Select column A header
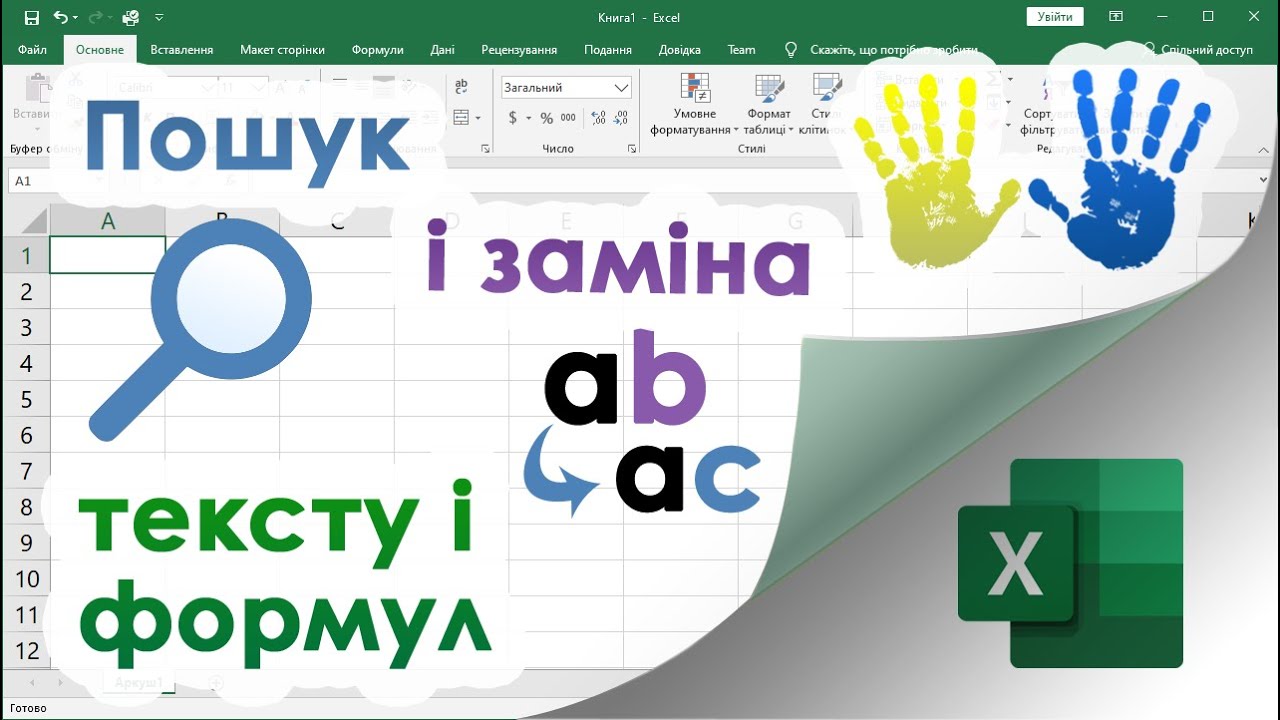 pos(108,221)
